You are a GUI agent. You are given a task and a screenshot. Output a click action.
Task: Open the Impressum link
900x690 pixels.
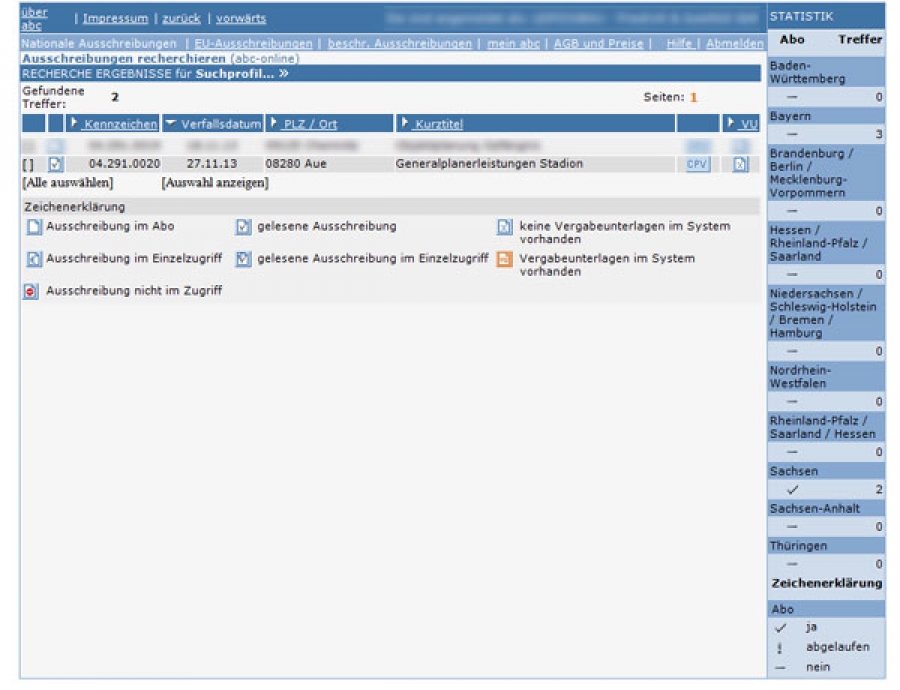115,18
